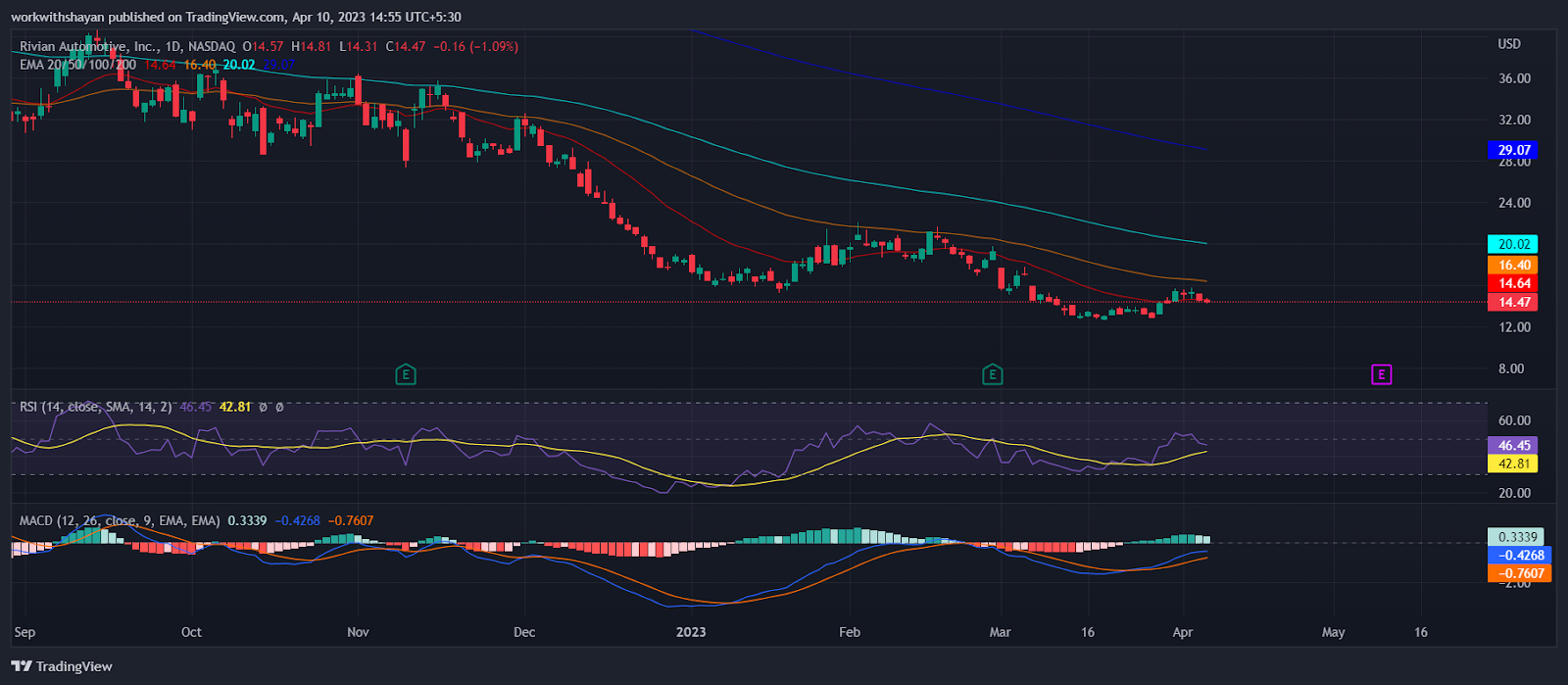The image size is (1568, 685).
Task: Click the close value C14.47 in legend
Action: (406, 46)
